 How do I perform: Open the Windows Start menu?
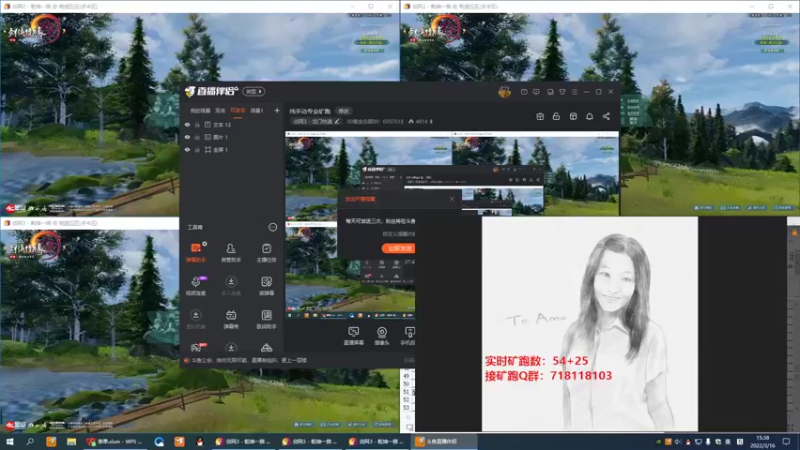pyautogui.click(x=9, y=441)
